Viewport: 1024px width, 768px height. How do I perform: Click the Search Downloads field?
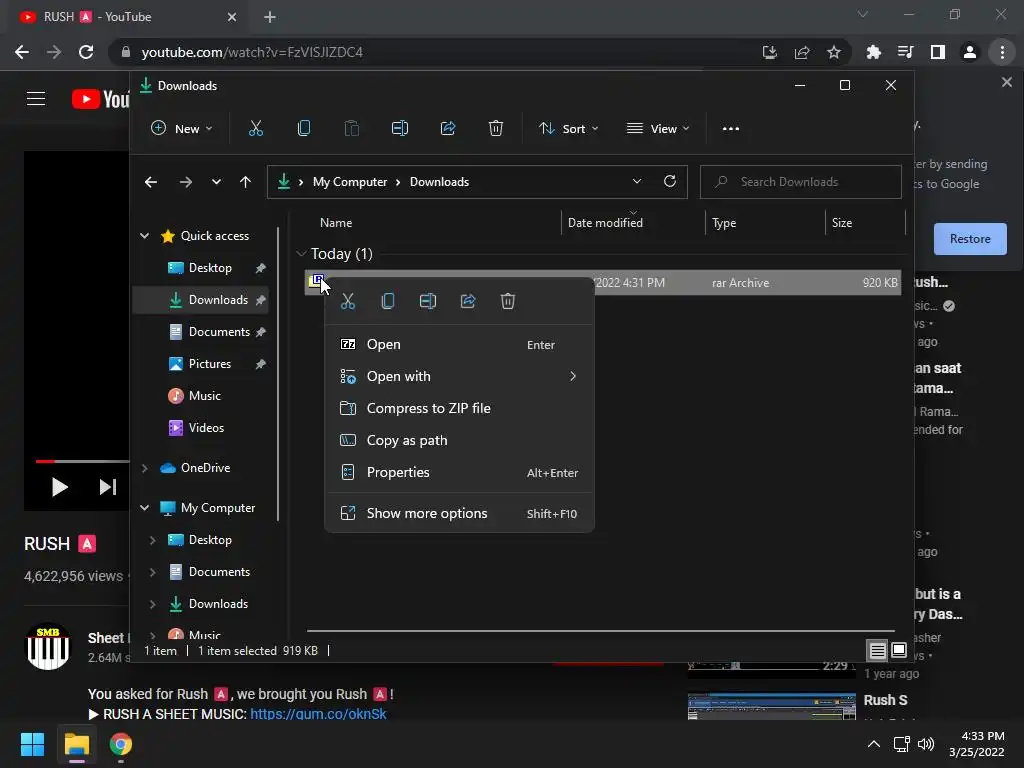pyautogui.click(x=801, y=182)
